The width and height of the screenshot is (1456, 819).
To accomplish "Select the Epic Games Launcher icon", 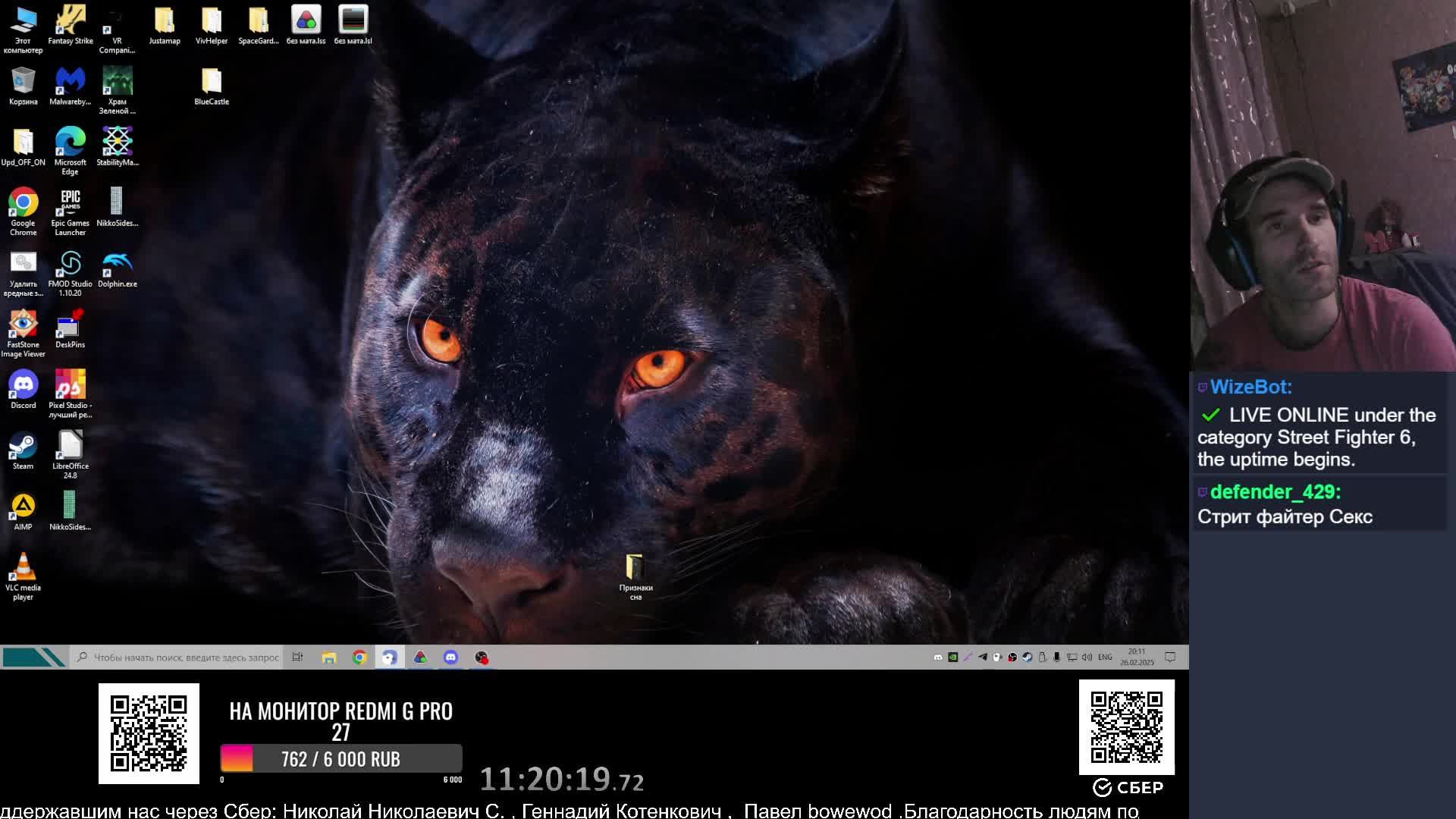I will point(70,206).
